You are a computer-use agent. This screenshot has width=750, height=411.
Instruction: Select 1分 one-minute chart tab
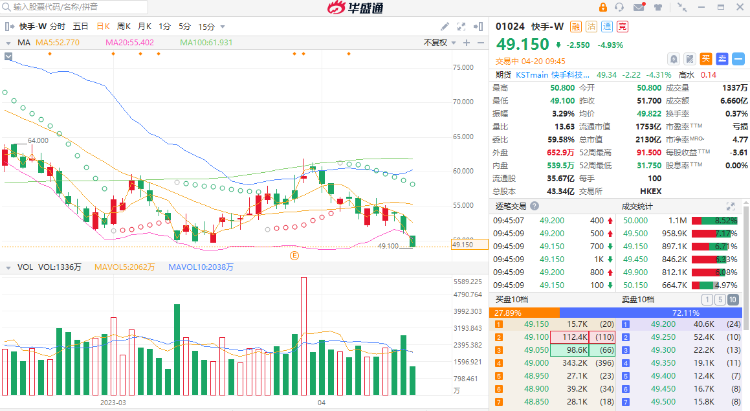165,26
